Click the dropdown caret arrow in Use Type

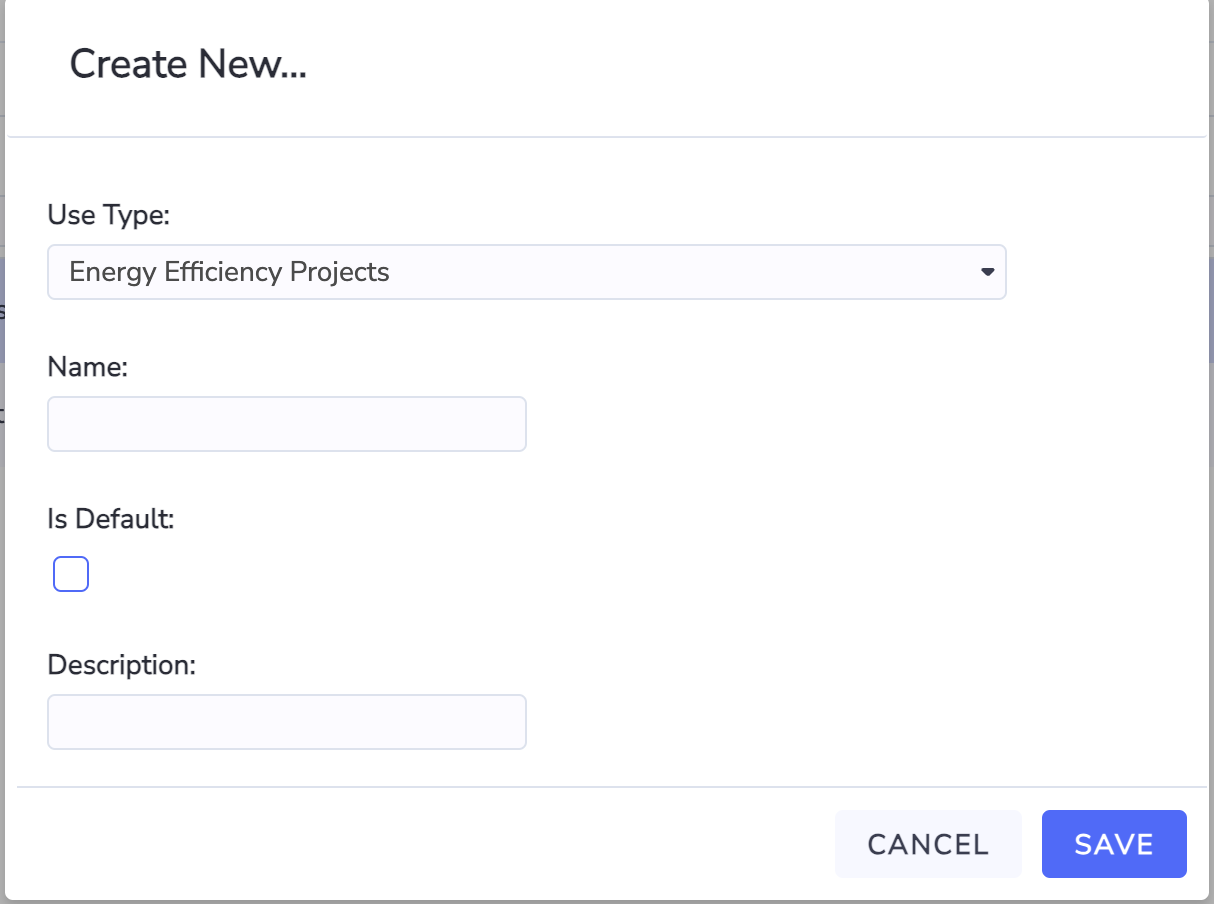[x=987, y=272]
